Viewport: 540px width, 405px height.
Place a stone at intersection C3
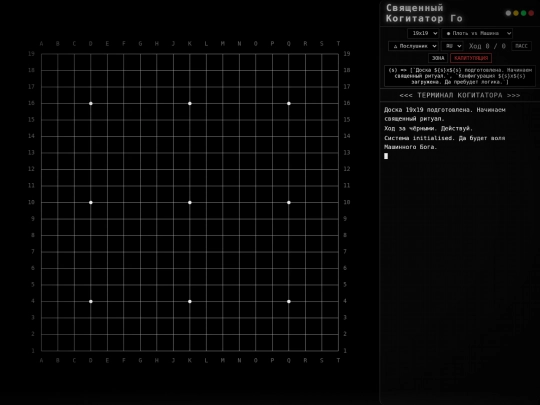click(x=74, y=318)
